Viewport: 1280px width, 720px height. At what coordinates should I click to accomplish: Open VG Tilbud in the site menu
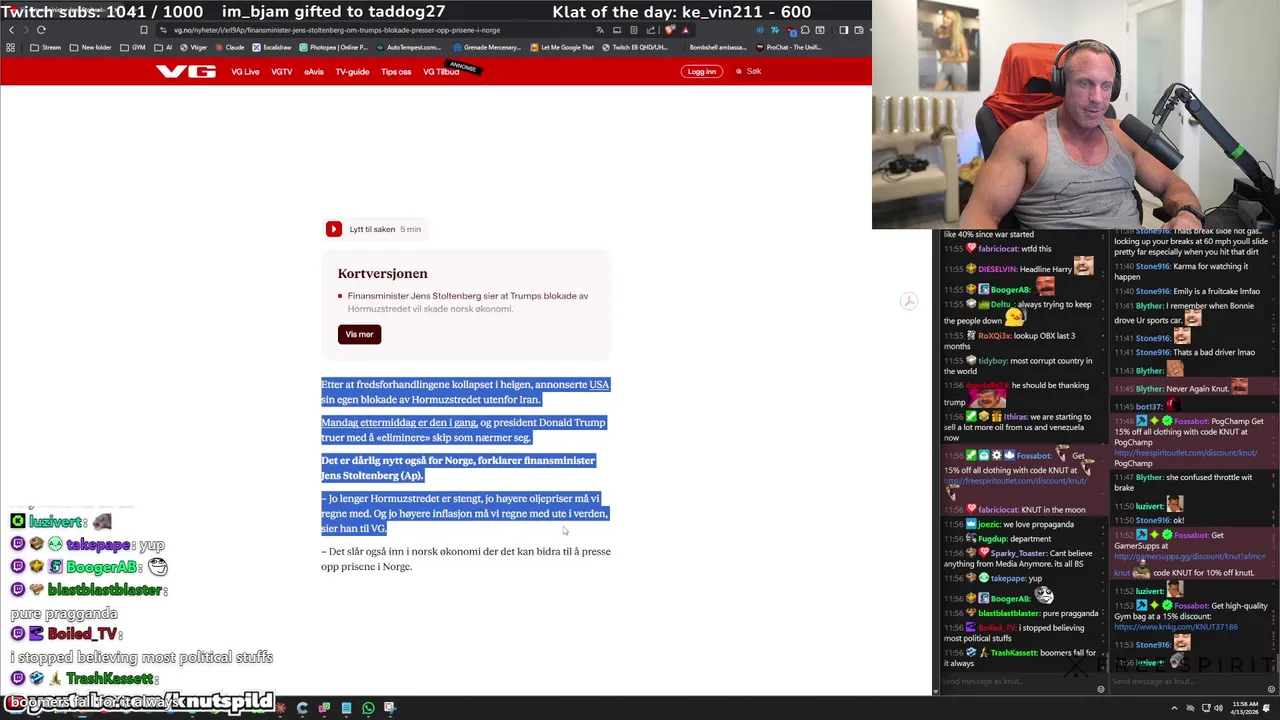[441, 72]
